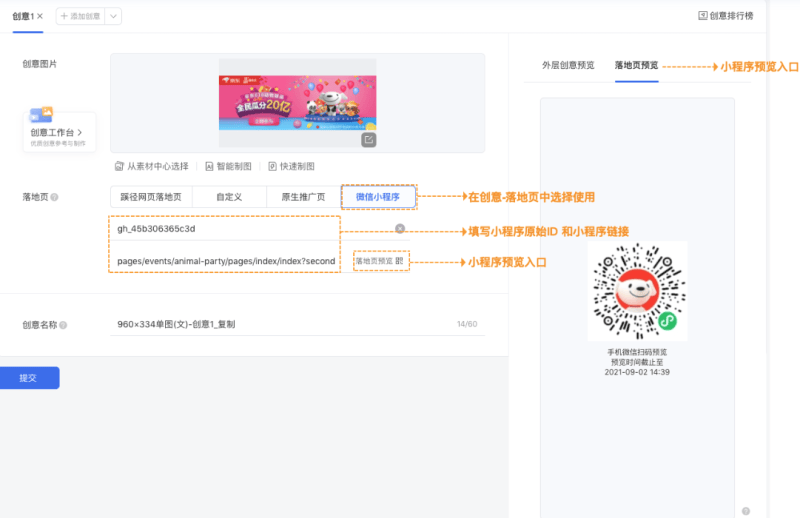The width and height of the screenshot is (800, 518).
Task: Click the 创意1 tab label
Action: click(23, 16)
